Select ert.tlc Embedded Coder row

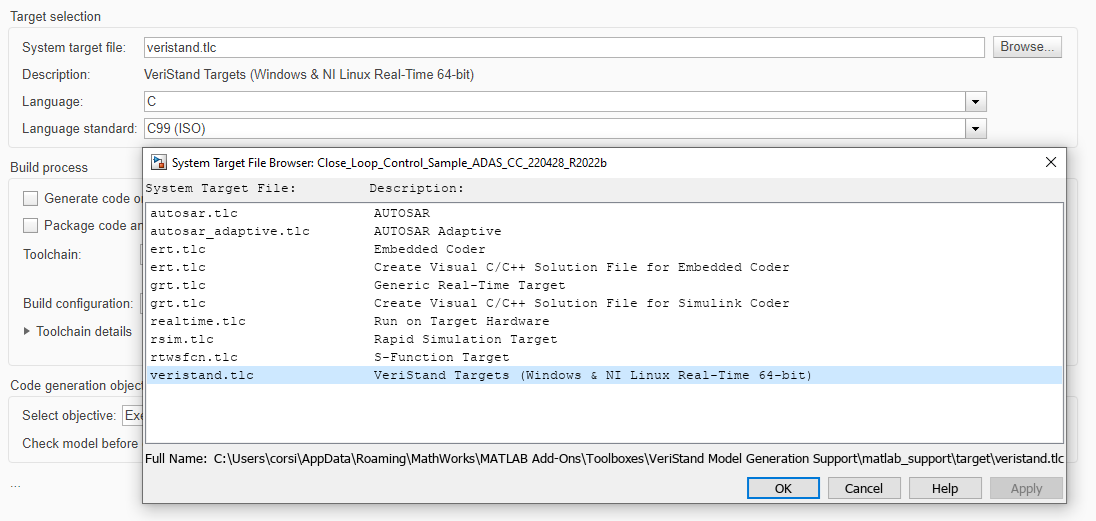605,249
